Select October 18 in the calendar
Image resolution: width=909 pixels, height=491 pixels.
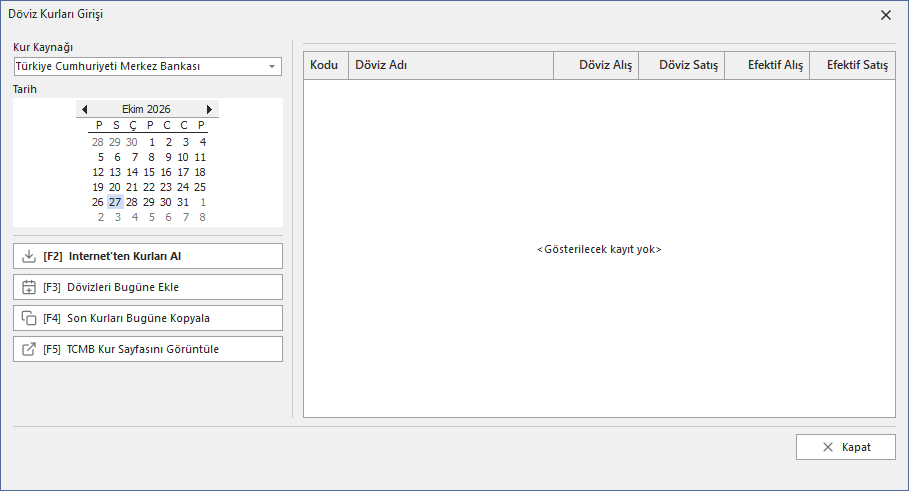point(200,172)
